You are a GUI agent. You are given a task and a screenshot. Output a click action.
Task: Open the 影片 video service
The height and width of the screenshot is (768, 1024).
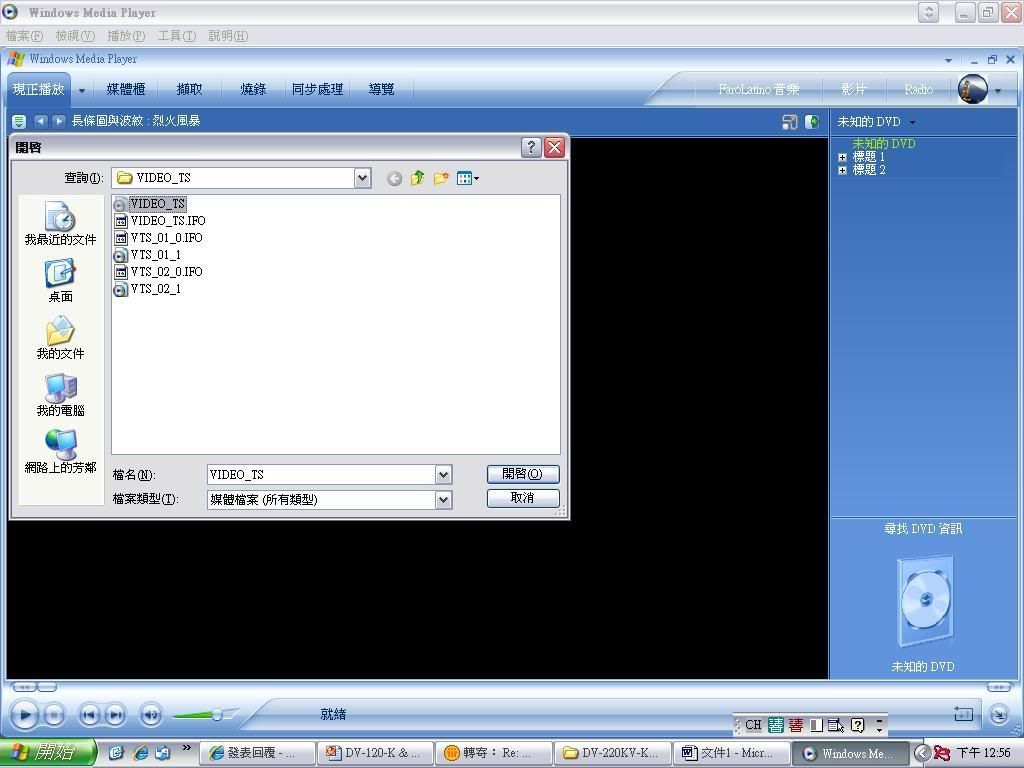(854, 89)
